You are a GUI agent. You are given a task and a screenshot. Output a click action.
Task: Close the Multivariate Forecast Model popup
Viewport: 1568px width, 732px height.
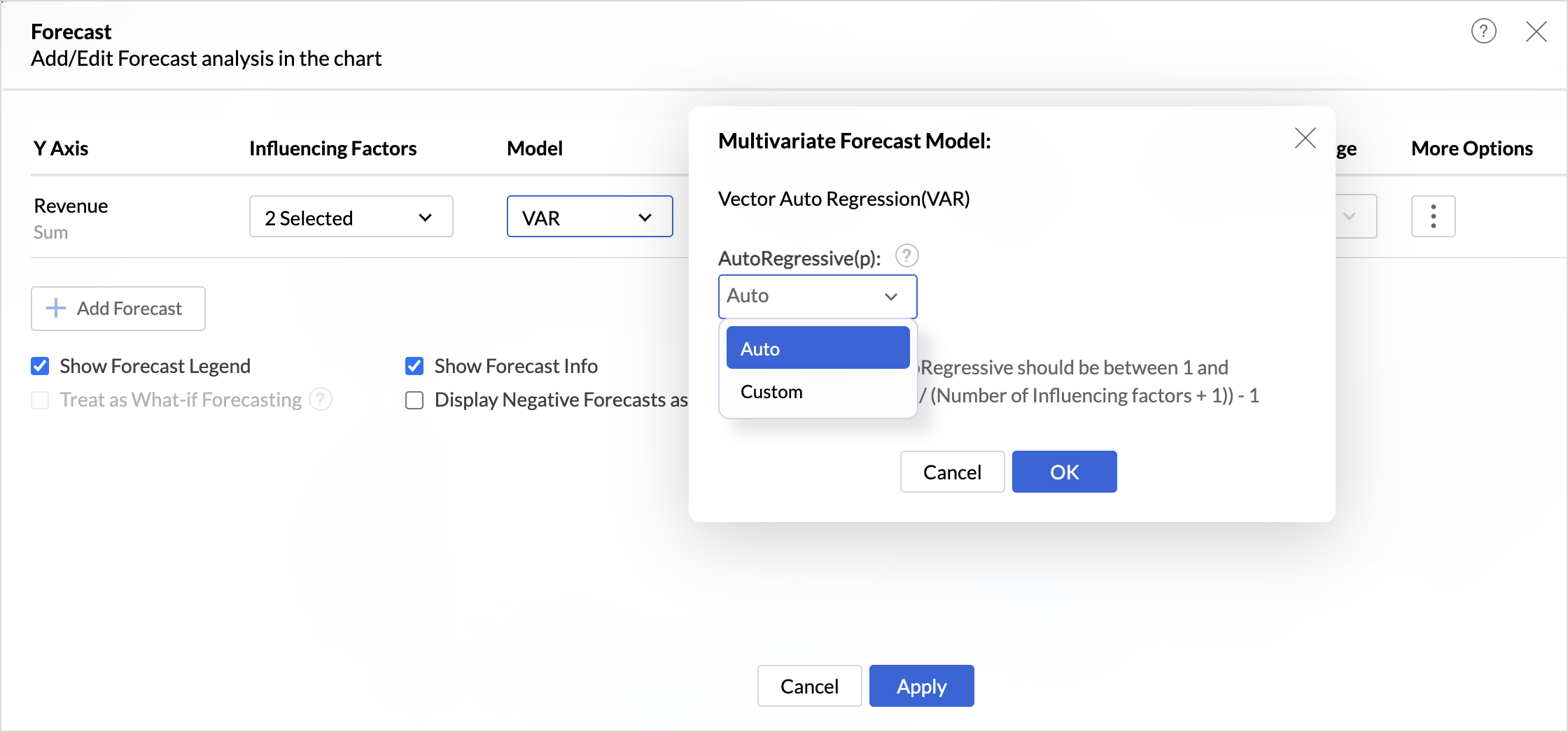click(x=1305, y=138)
